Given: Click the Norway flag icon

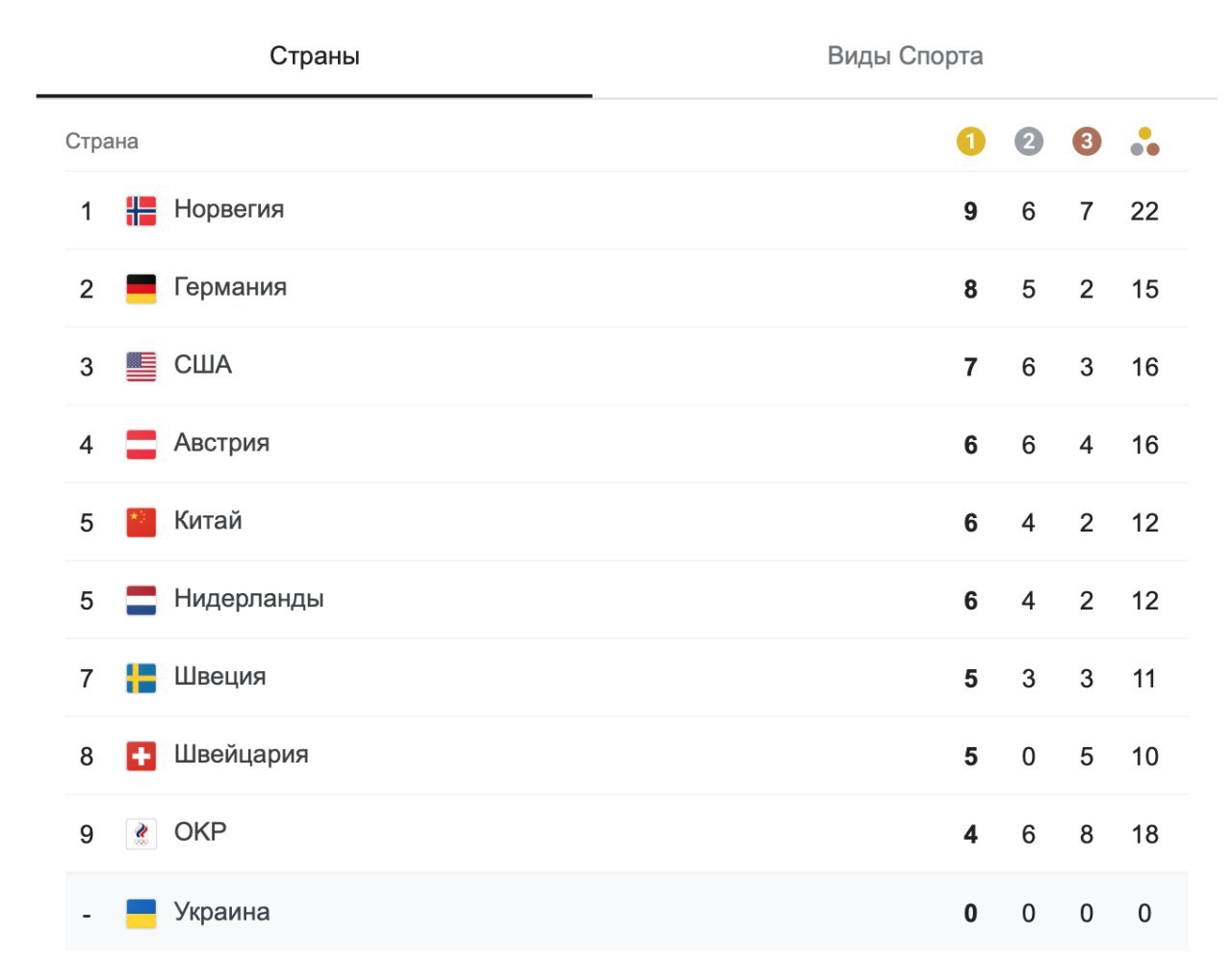Looking at the screenshot, I should click(x=141, y=211).
